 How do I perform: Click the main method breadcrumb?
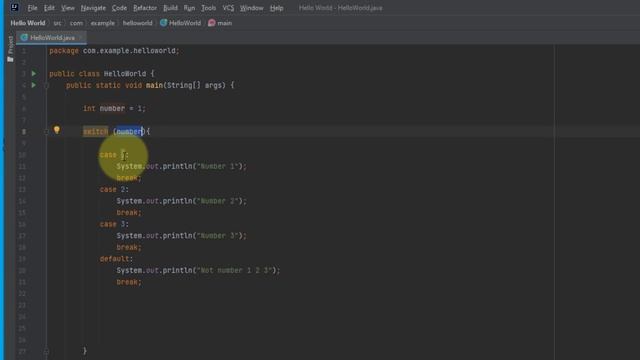coord(220,23)
